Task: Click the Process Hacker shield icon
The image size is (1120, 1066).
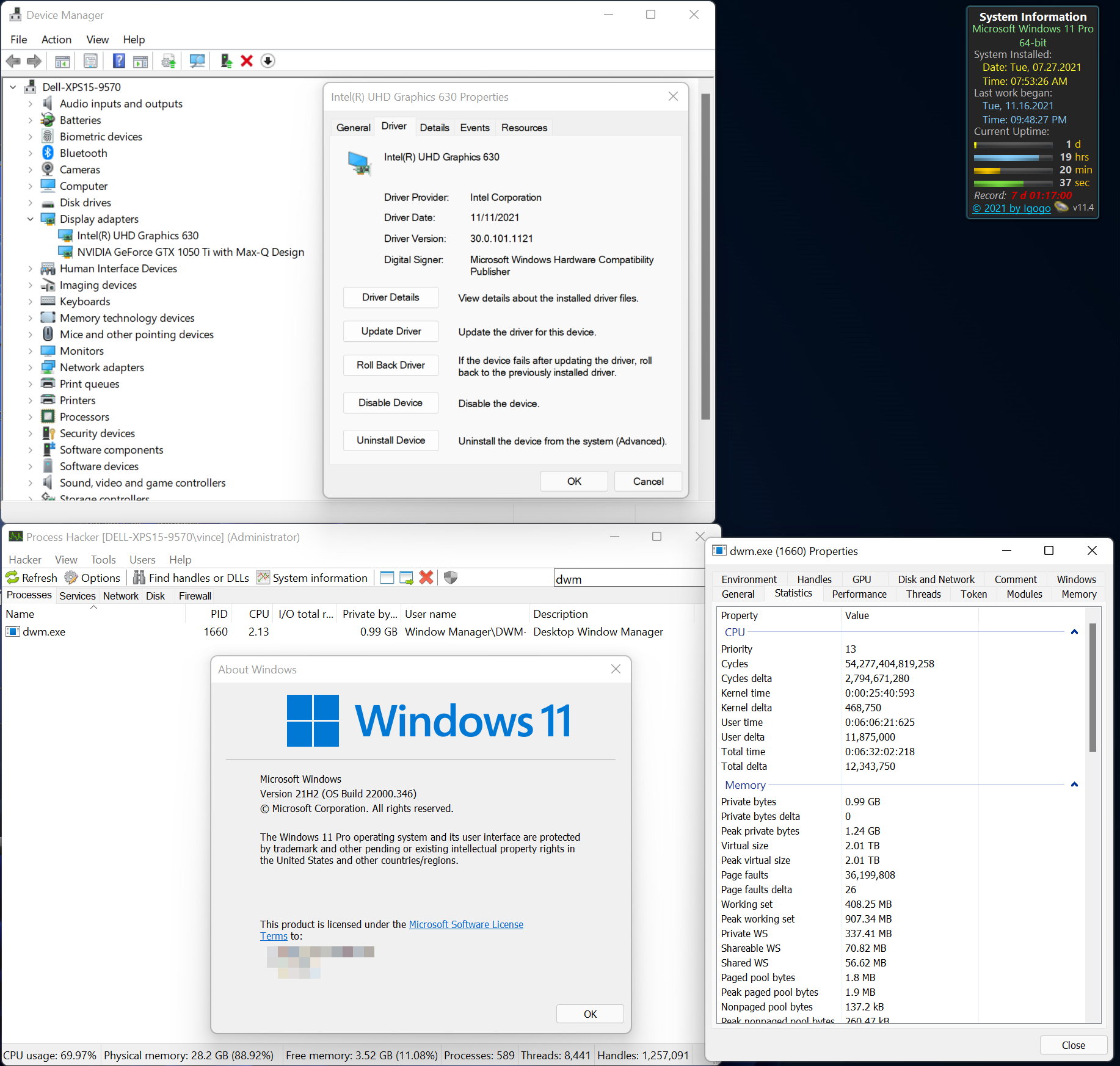Action: point(450,577)
